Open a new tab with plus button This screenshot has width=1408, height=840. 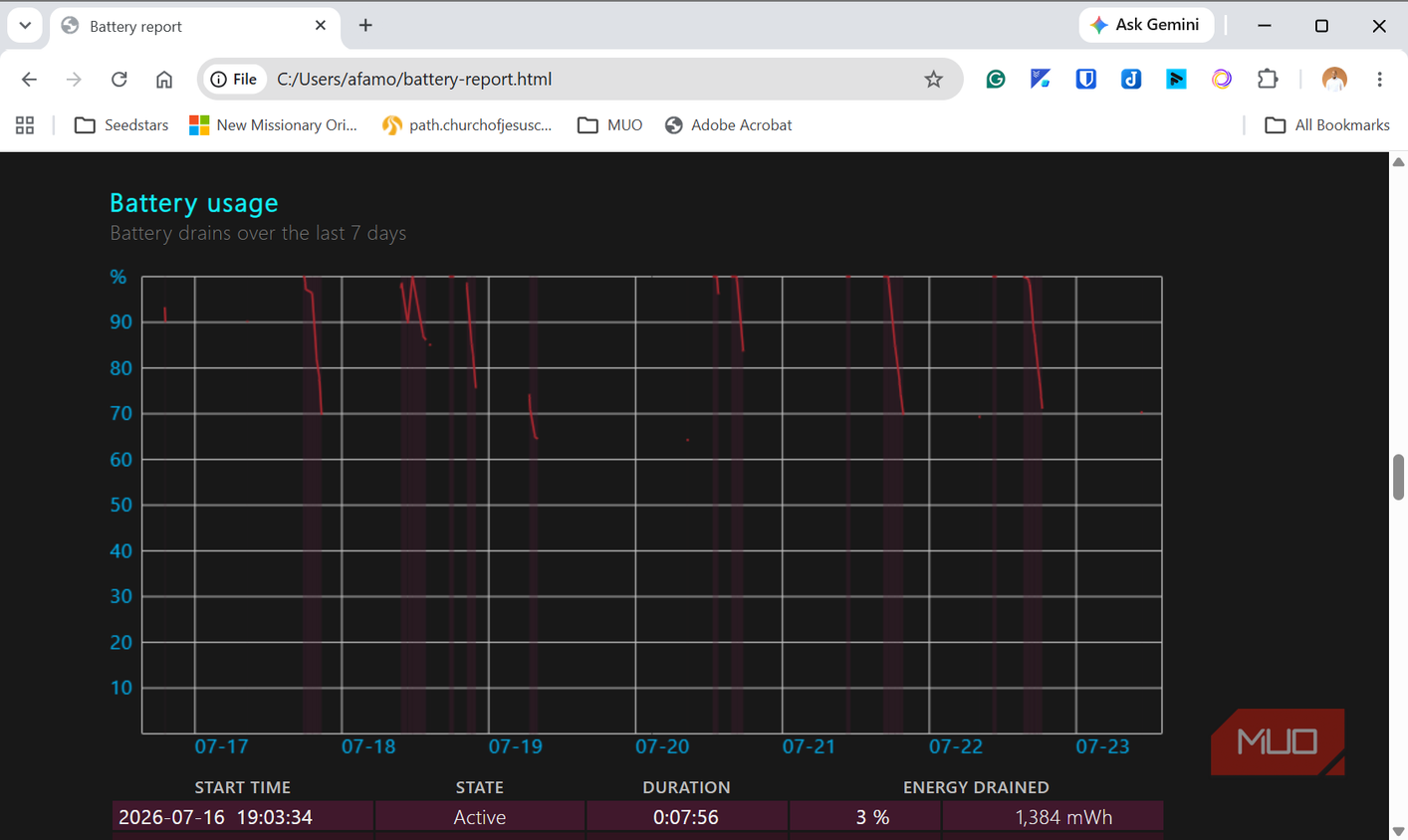coord(365,26)
